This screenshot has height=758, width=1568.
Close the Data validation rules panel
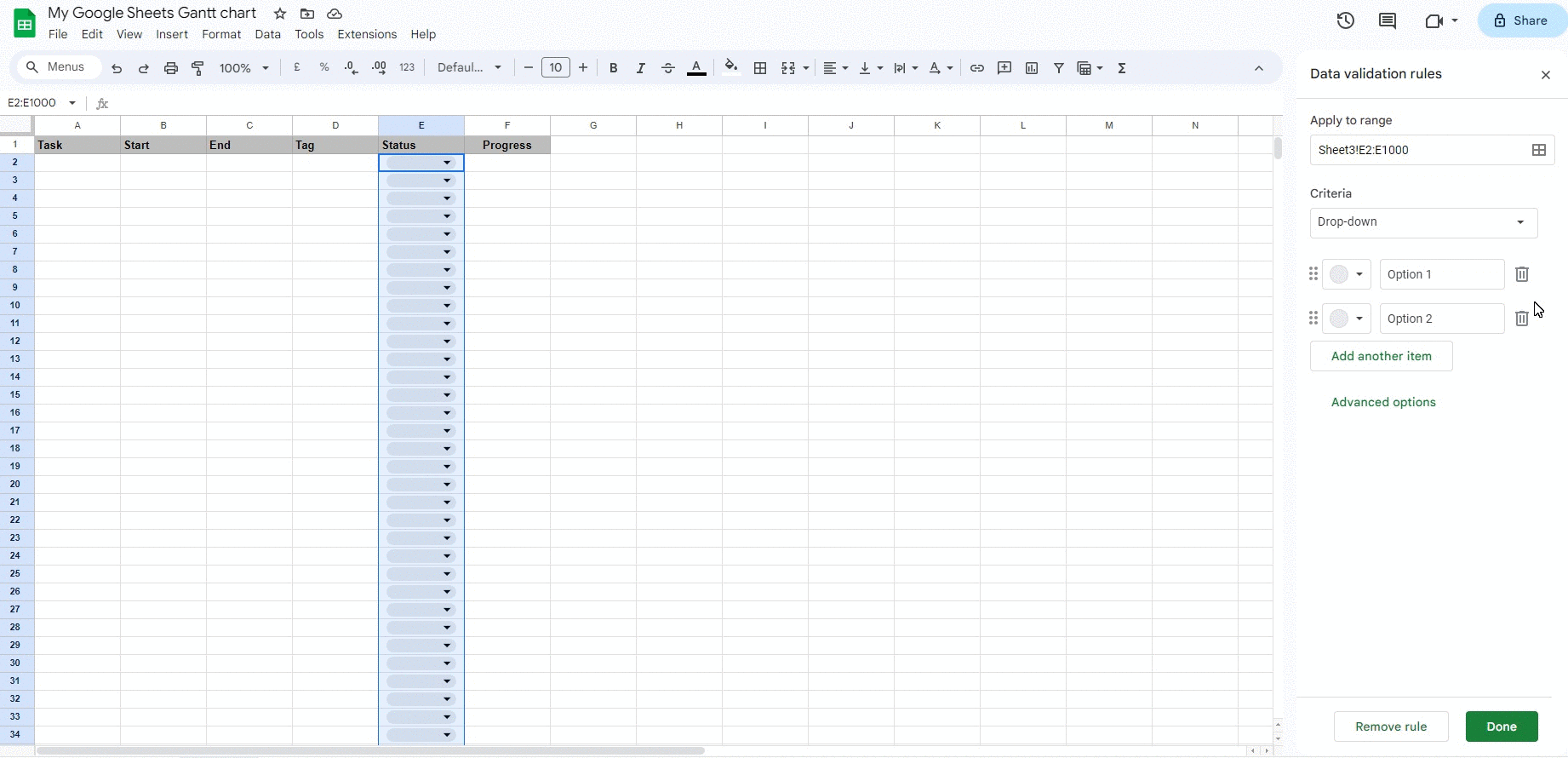pos(1546,75)
